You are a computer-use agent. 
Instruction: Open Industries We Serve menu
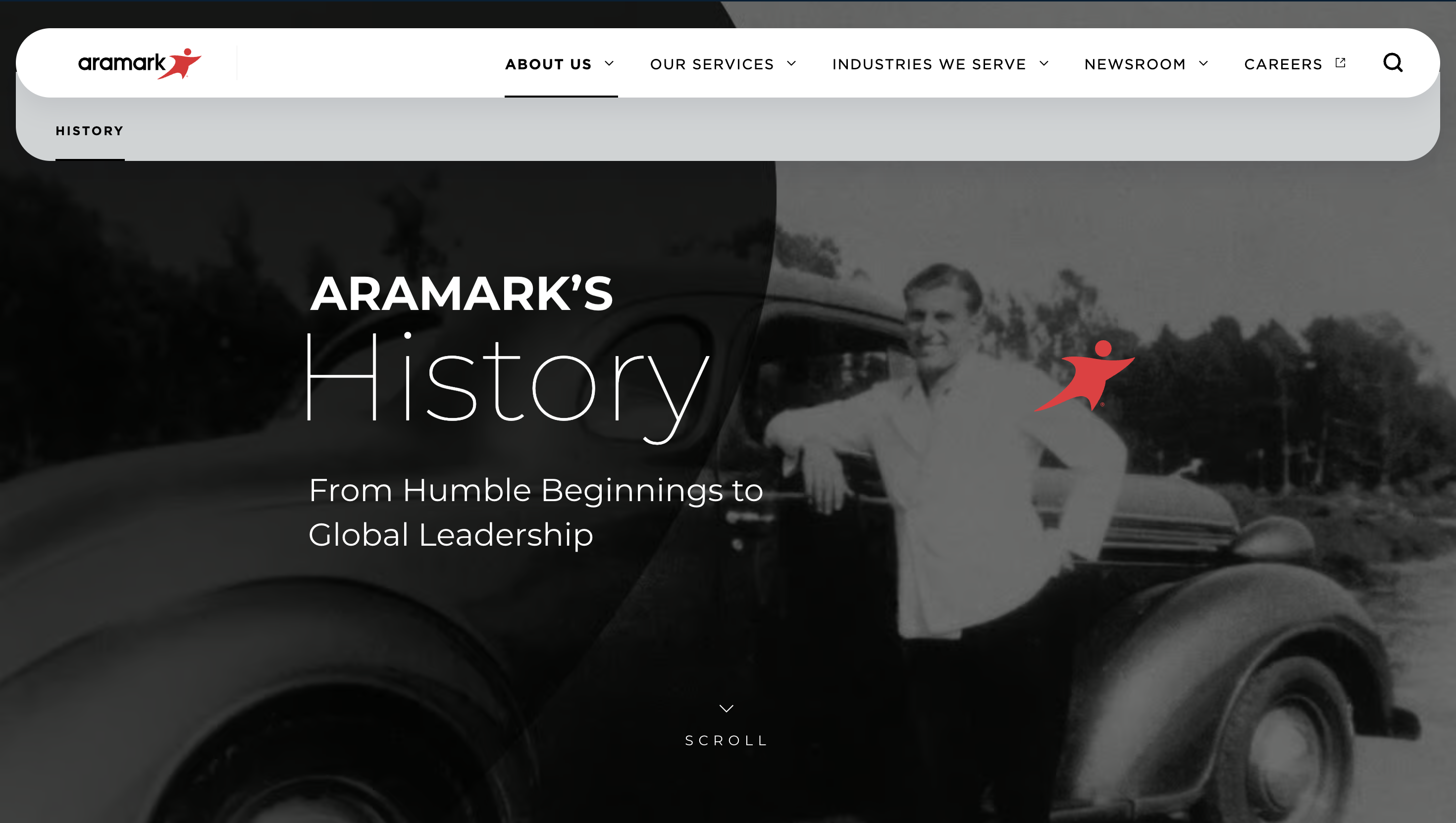click(x=929, y=64)
